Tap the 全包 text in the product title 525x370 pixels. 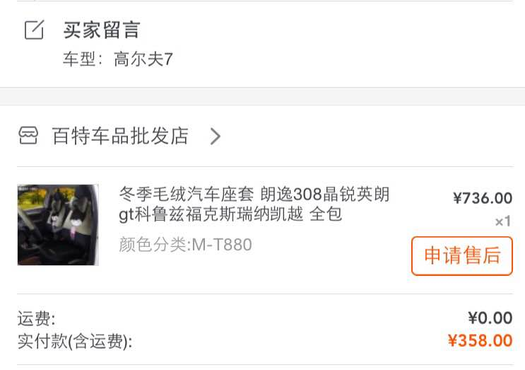pos(326,214)
